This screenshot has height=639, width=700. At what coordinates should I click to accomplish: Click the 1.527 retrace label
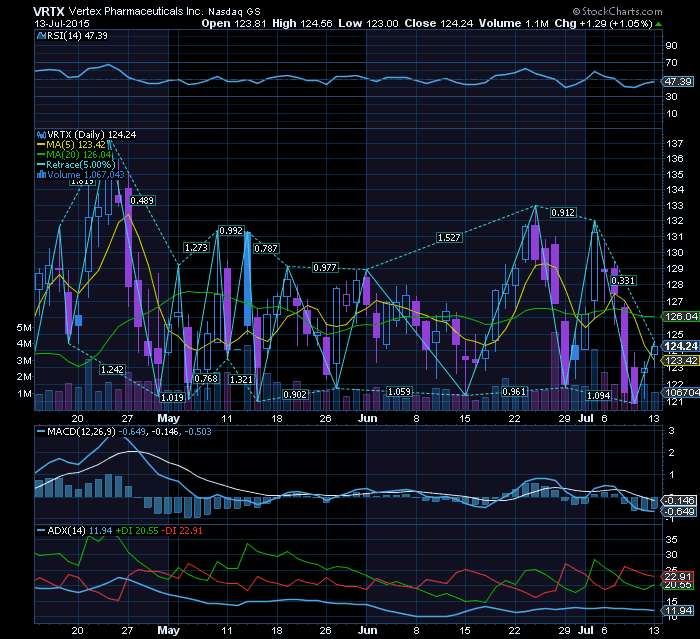click(449, 238)
